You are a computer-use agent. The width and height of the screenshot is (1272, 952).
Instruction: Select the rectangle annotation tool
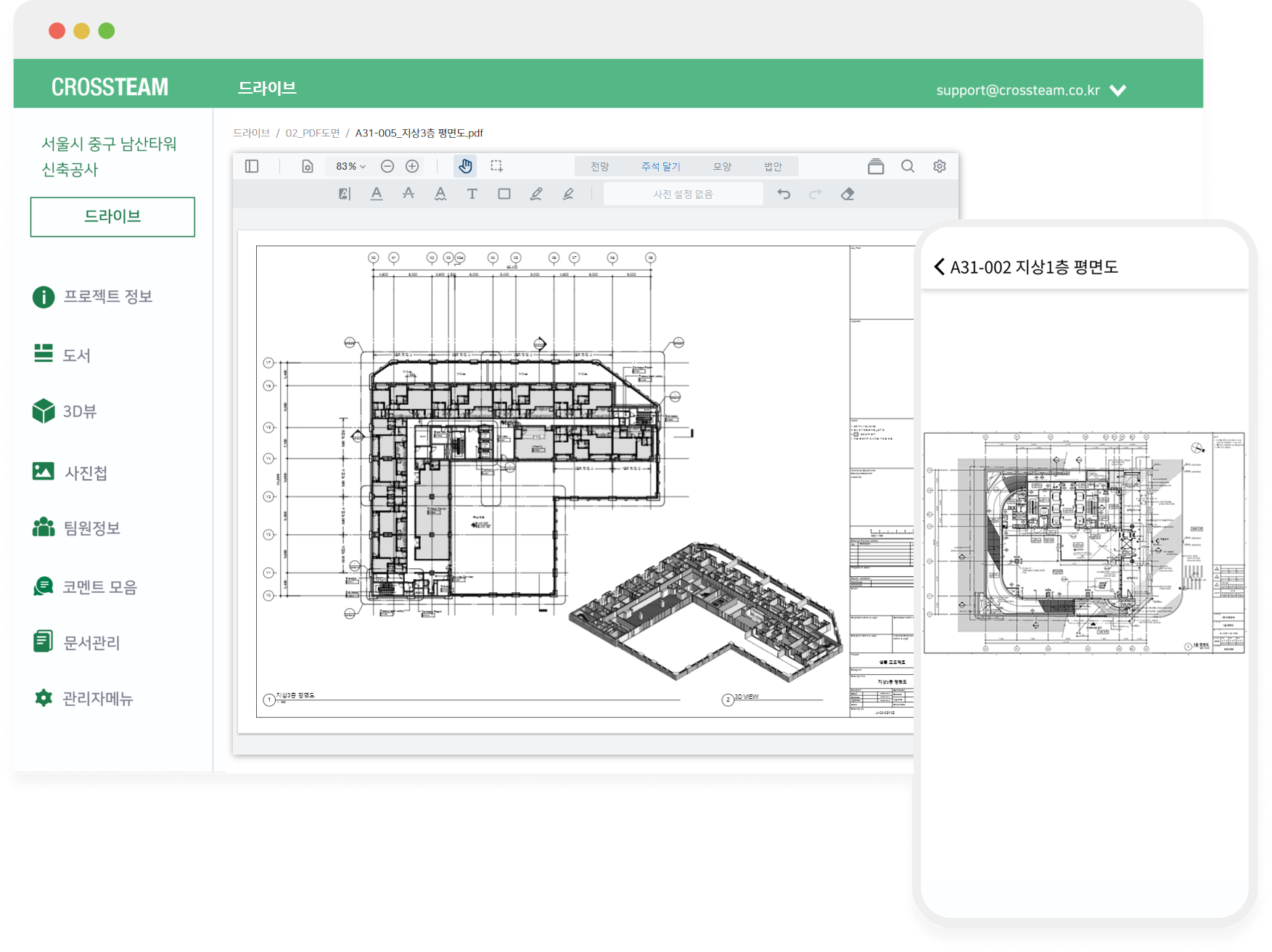coord(504,194)
